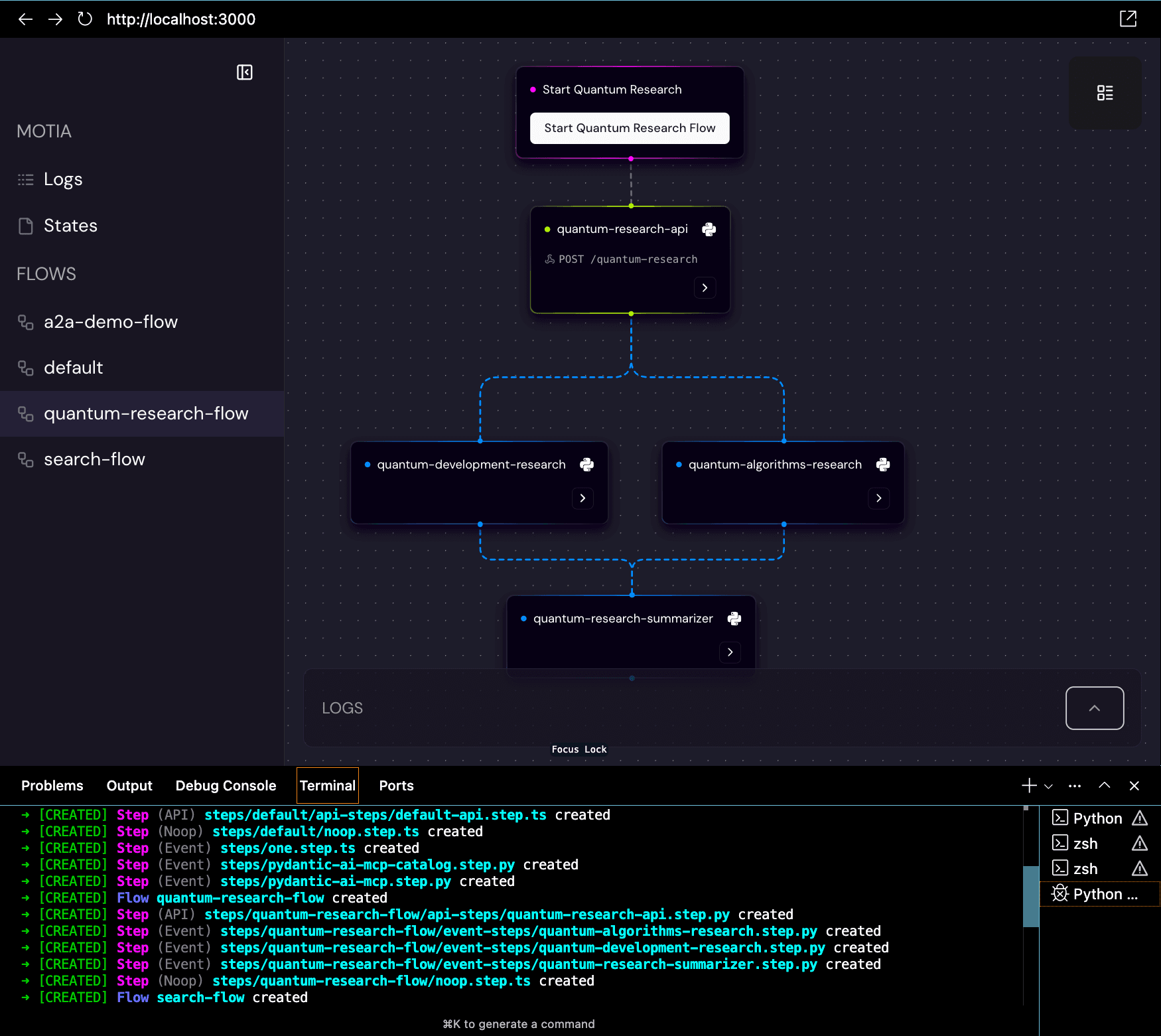The width and height of the screenshot is (1161, 1036).
Task: Click the default flow icon
Action: click(x=26, y=368)
